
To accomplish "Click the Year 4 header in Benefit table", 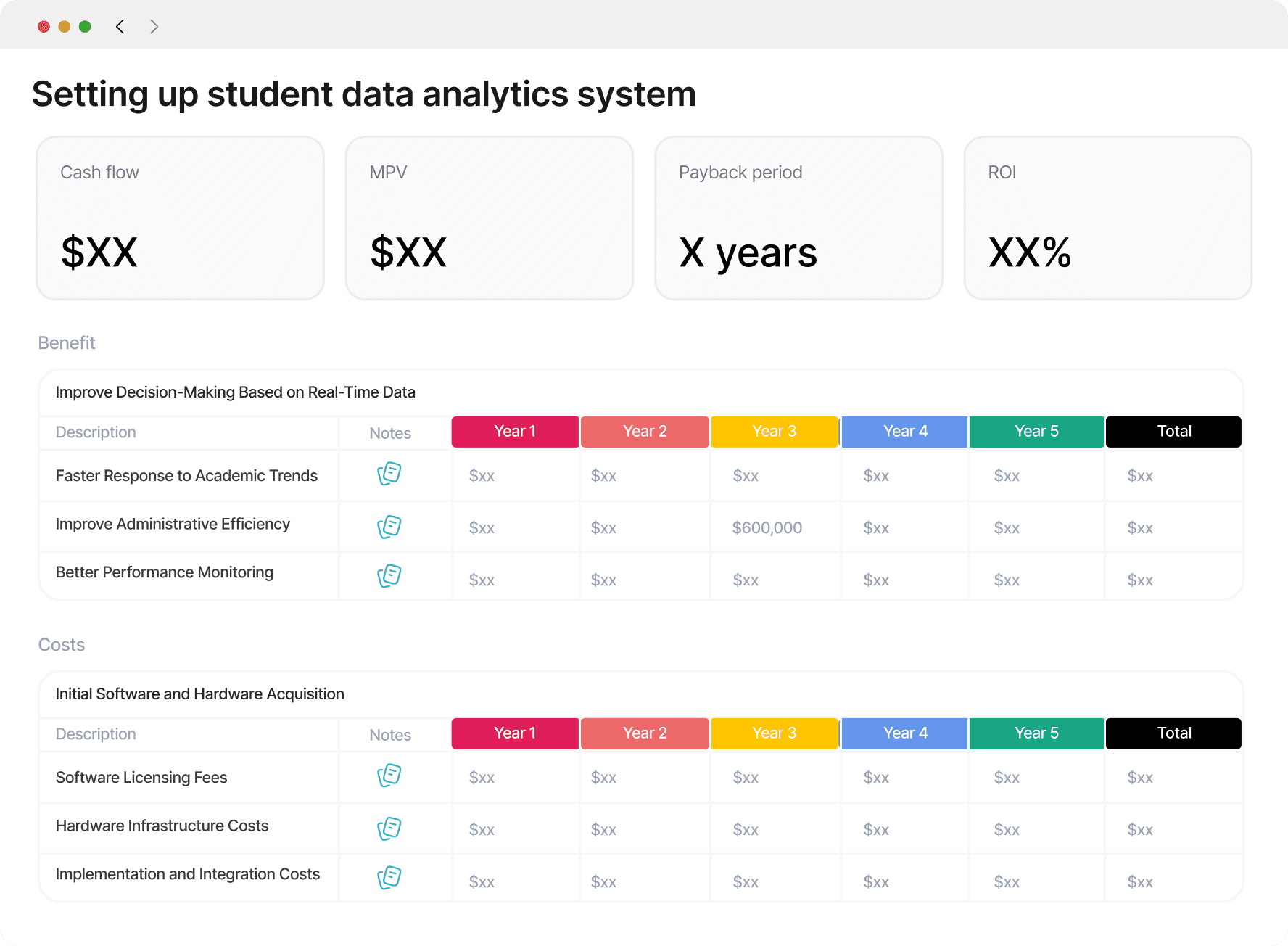I will [x=905, y=432].
